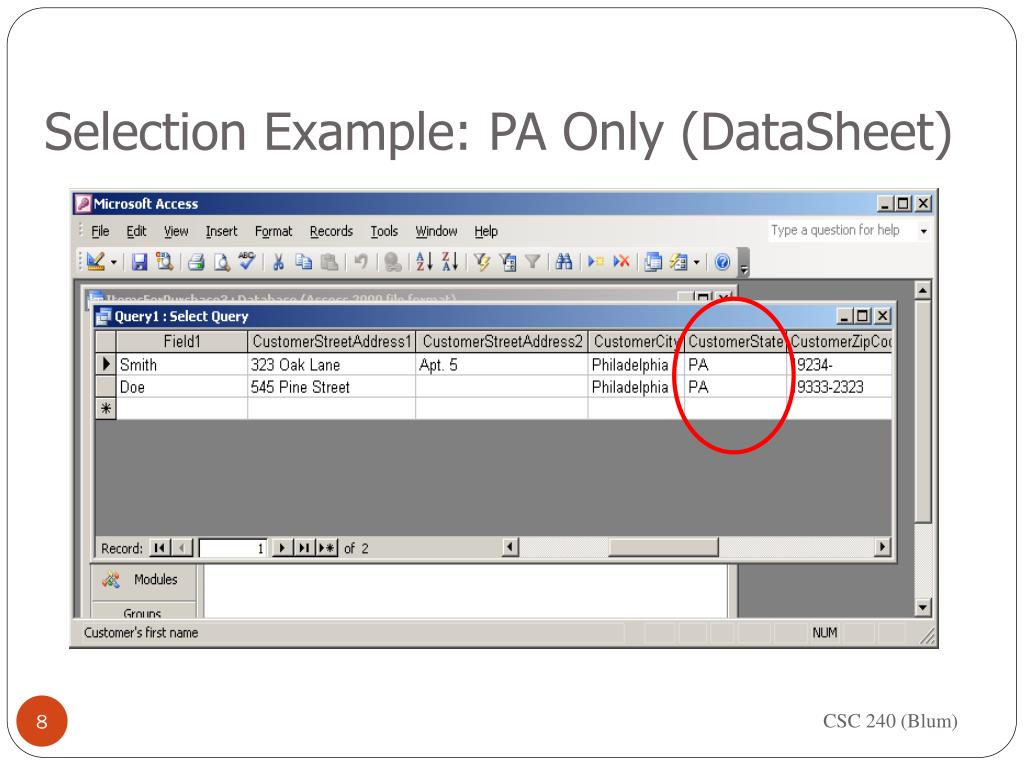1024x768 pixels.
Task: Open the Records menu
Action: (x=331, y=231)
